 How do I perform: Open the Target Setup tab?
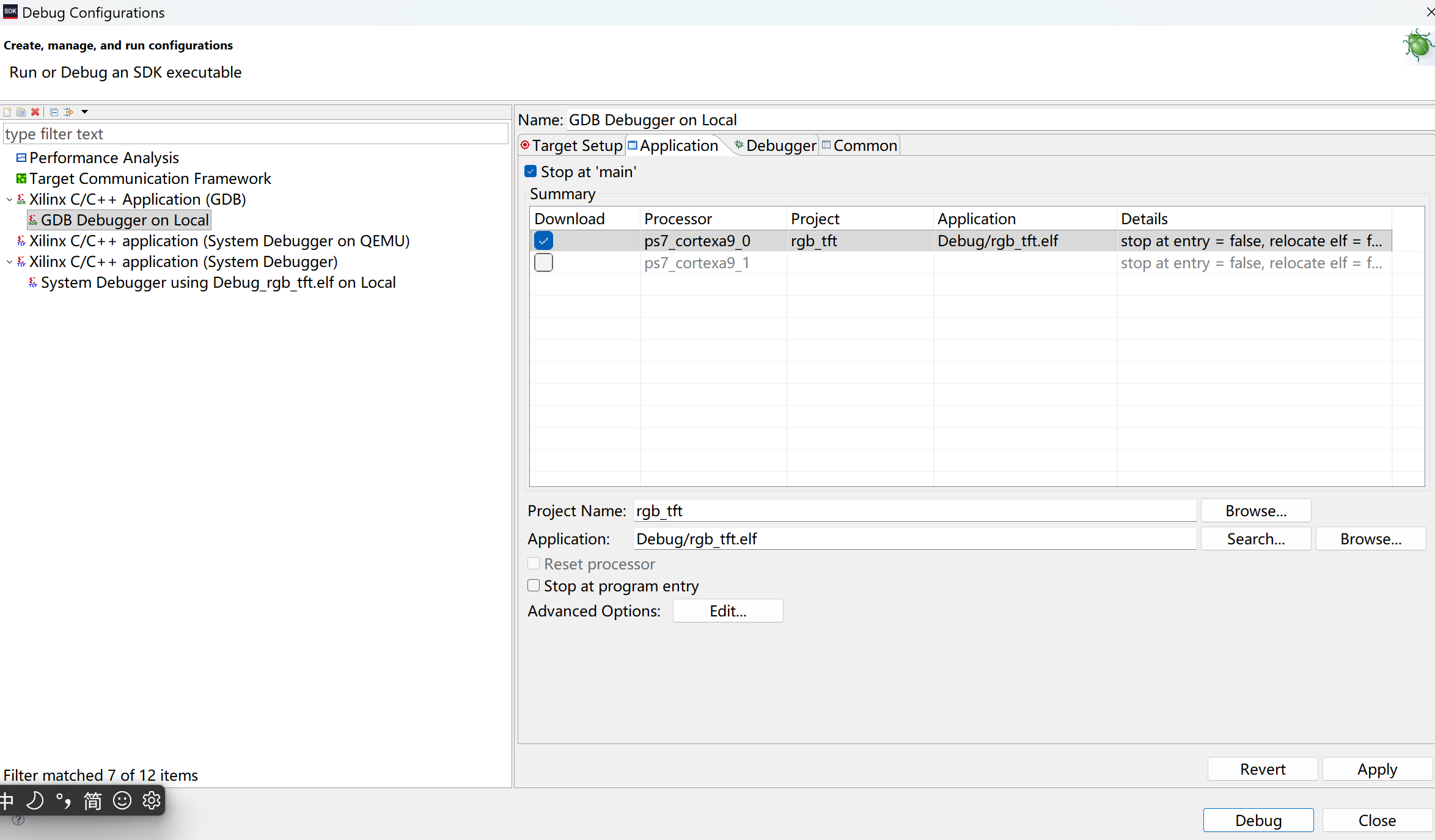pyautogui.click(x=571, y=145)
